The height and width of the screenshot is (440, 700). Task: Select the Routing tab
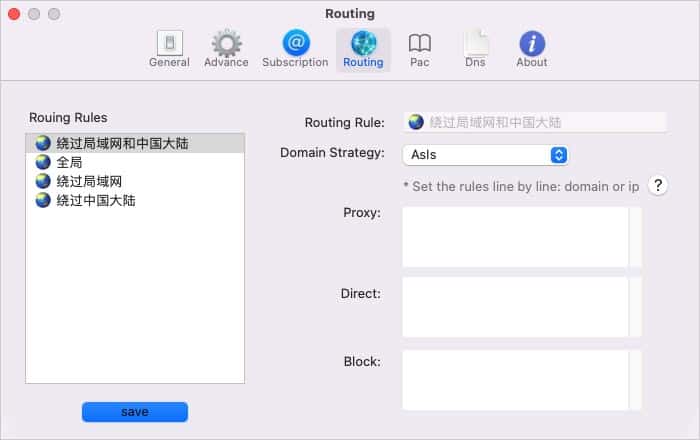(x=363, y=50)
